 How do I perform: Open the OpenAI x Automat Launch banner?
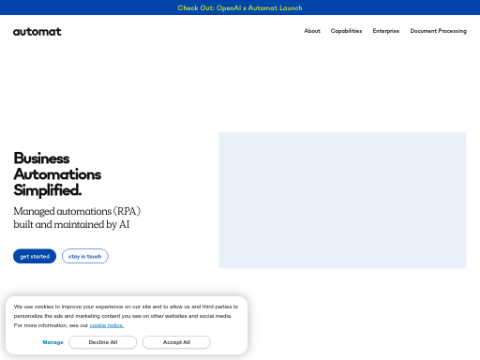[240, 8]
